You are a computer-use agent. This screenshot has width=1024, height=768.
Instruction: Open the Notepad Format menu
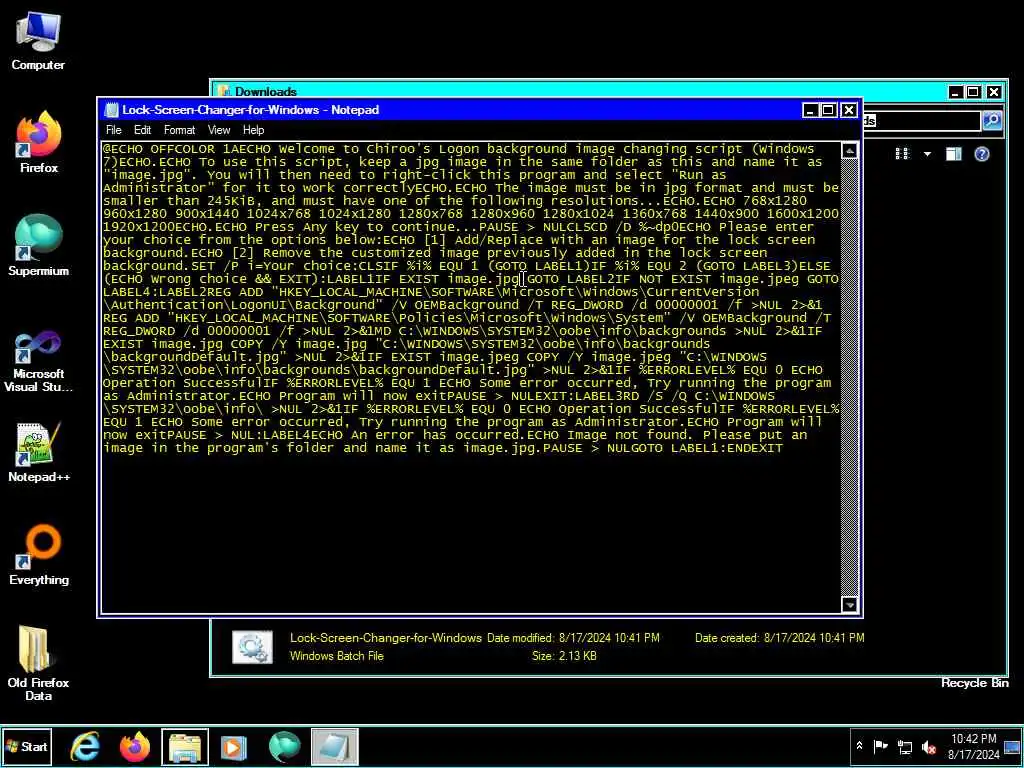179,130
